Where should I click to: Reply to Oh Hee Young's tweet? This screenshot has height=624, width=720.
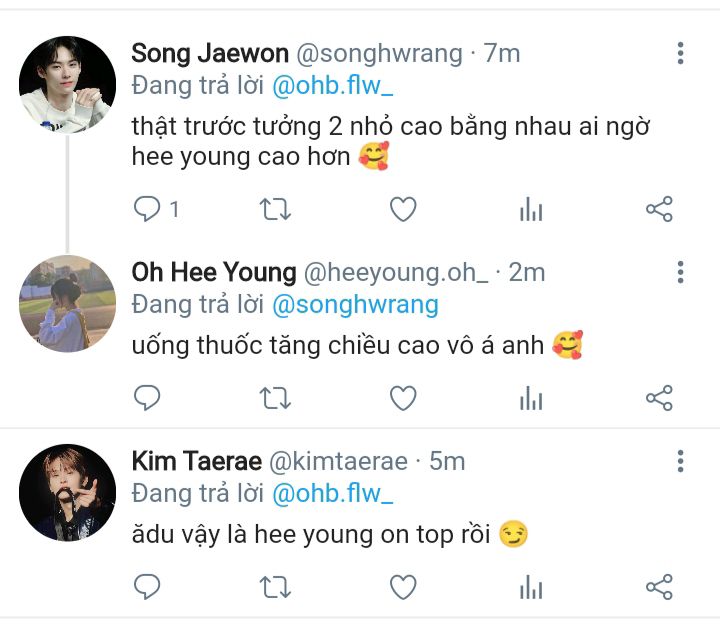(148, 398)
